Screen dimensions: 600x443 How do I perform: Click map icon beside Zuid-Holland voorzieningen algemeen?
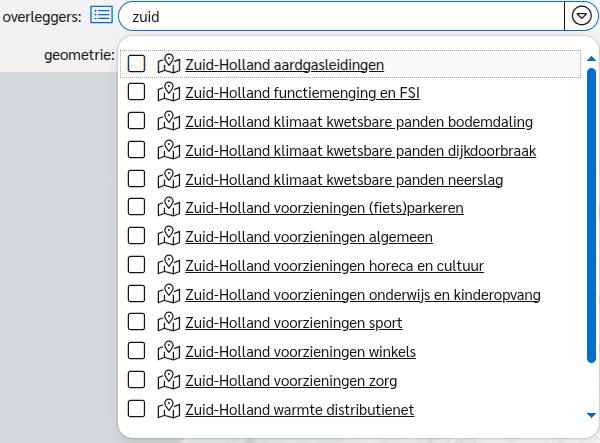pos(169,236)
